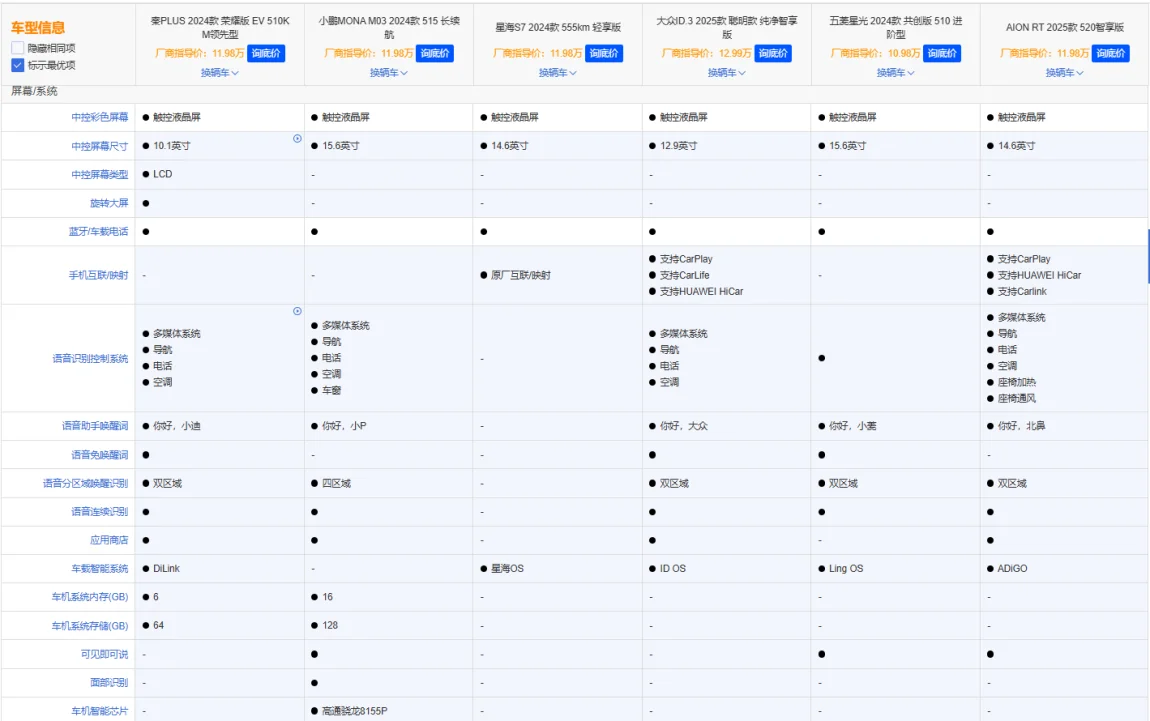The width and height of the screenshot is (1150, 721).
Task: Click 询底价 for AION RT 2025款
Action: [1111, 54]
